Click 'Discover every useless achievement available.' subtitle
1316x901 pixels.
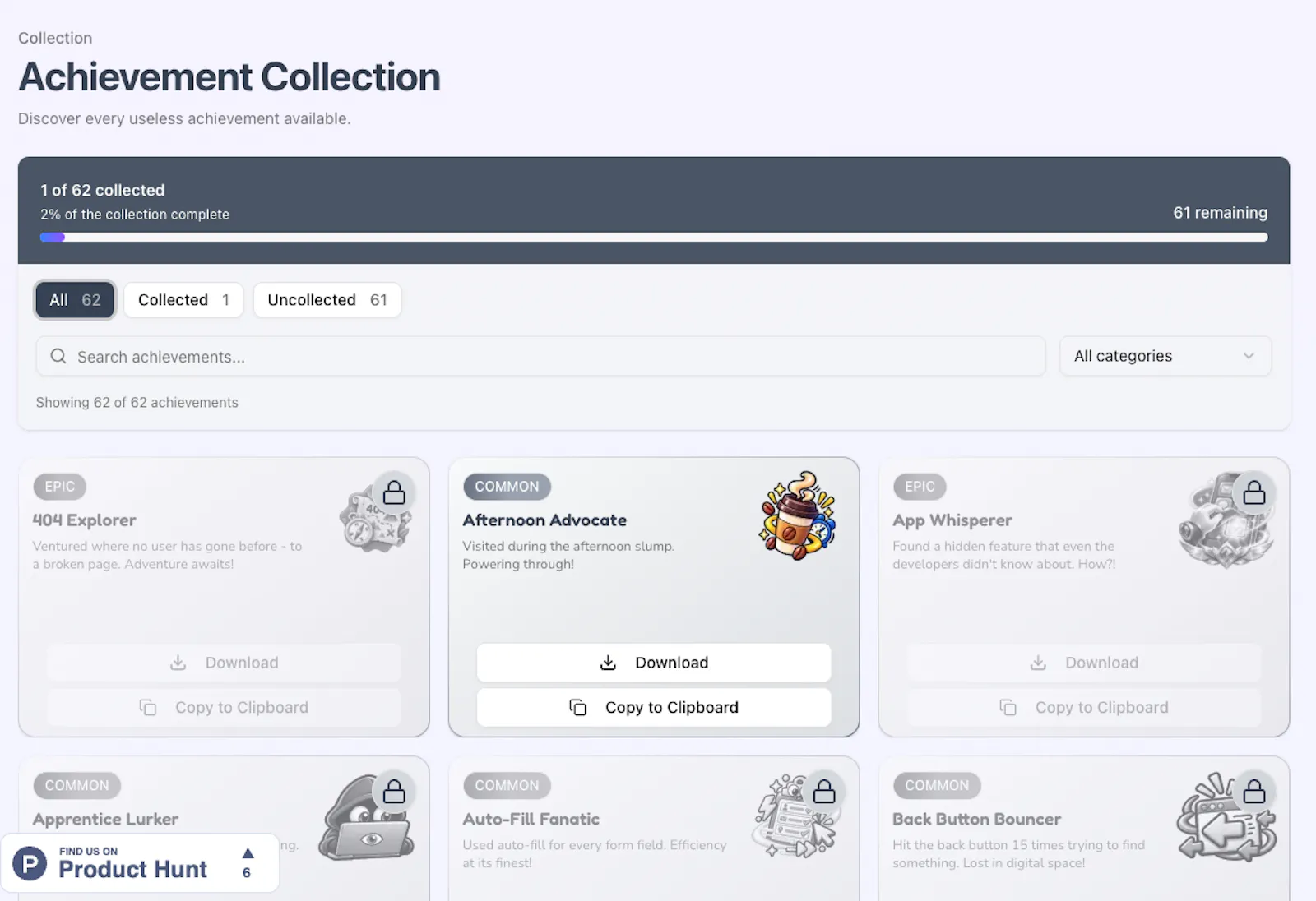(x=184, y=118)
